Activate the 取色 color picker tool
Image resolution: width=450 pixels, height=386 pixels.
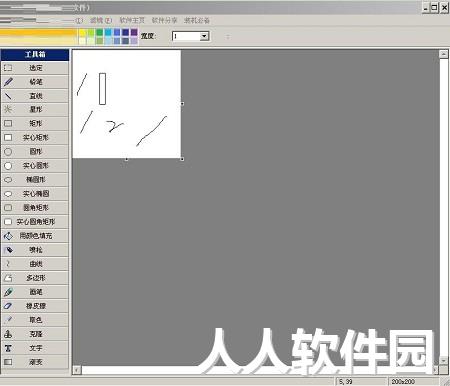35,320
